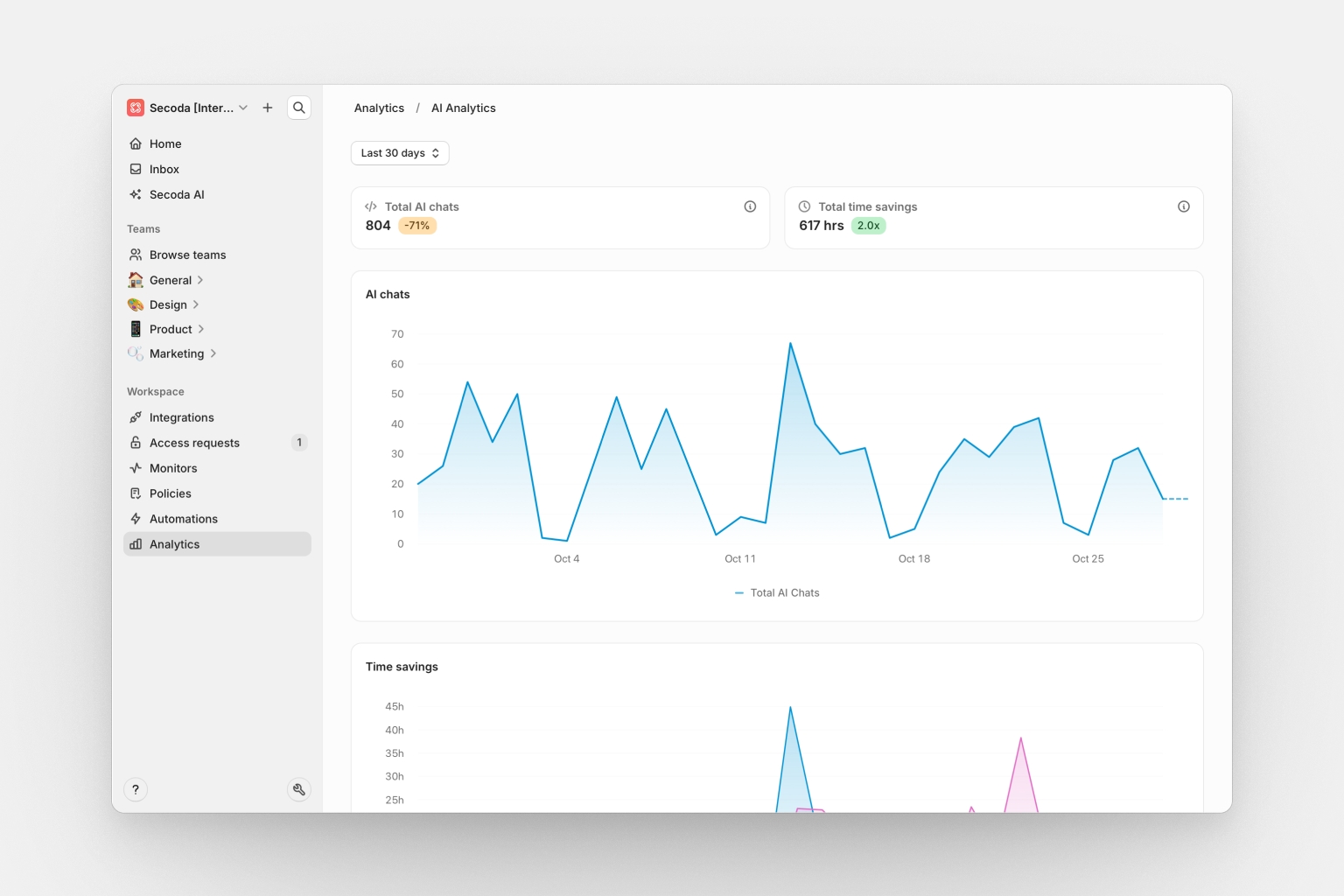Toggle Total AI Chats legend series

777,592
